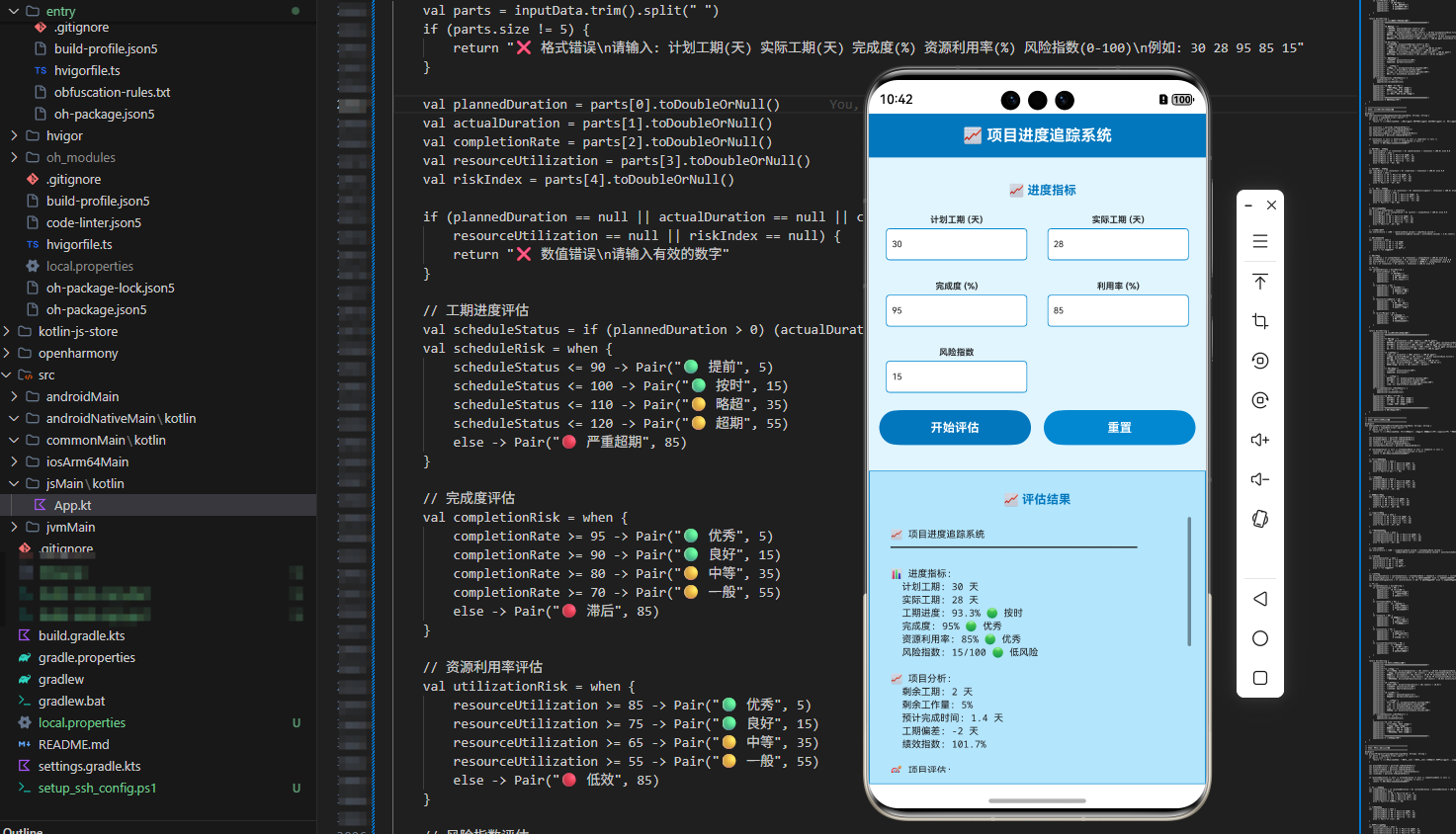Click the comment // 资源利用率评估
The height and width of the screenshot is (834, 1456).
click(x=482, y=667)
